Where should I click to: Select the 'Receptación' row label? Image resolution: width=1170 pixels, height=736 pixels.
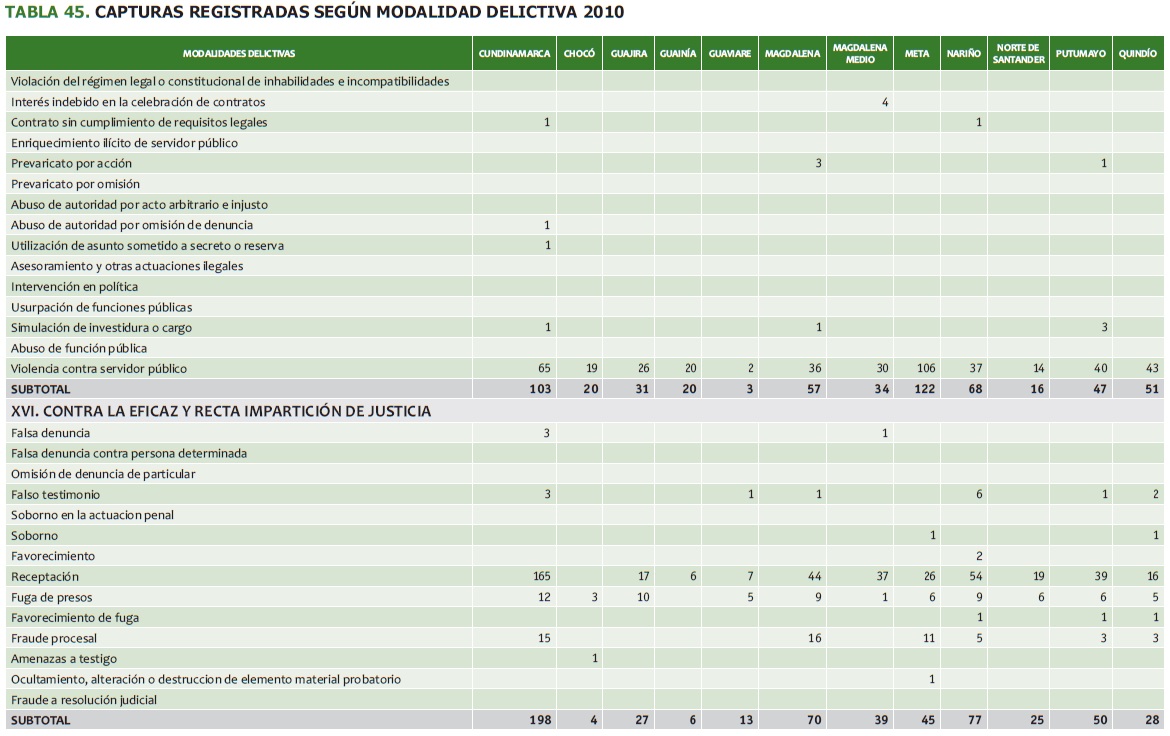coord(45,577)
